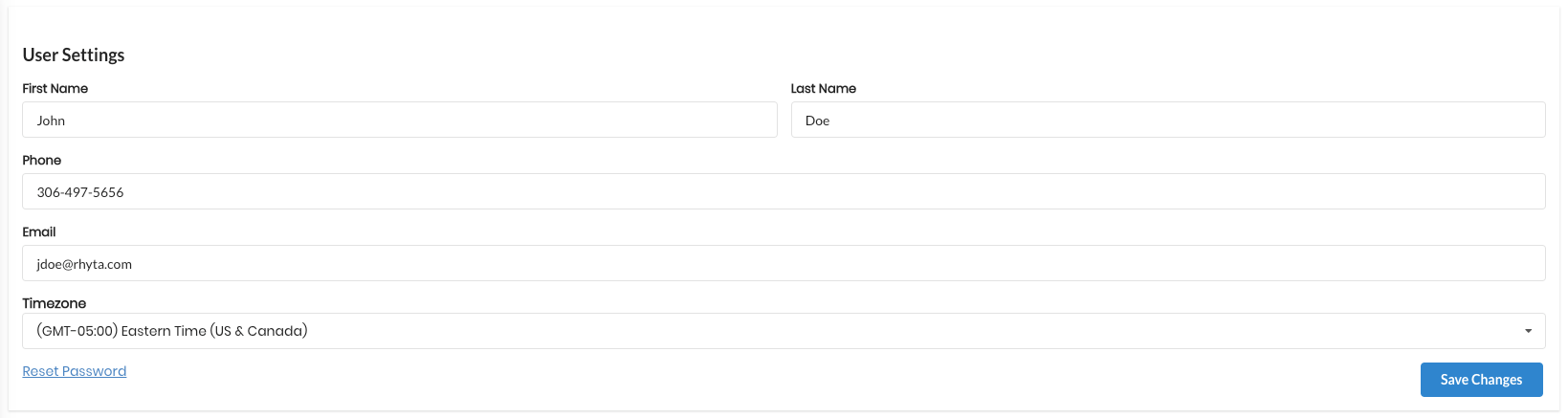
Task: Place cursor on 306-497-5656 text
Action: 80,192
